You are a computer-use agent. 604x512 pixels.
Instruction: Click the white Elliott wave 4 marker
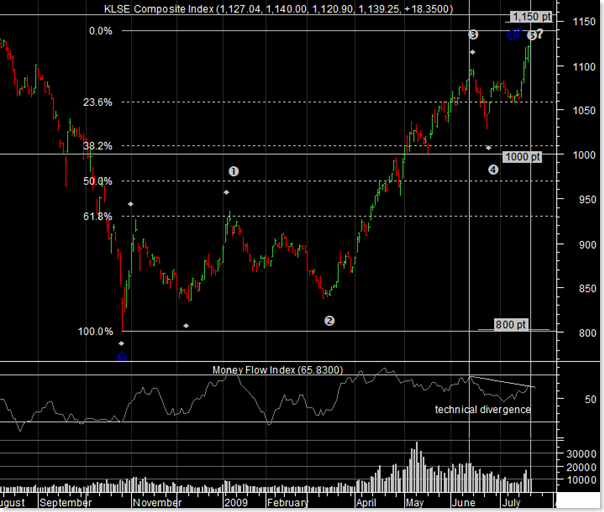coord(493,170)
